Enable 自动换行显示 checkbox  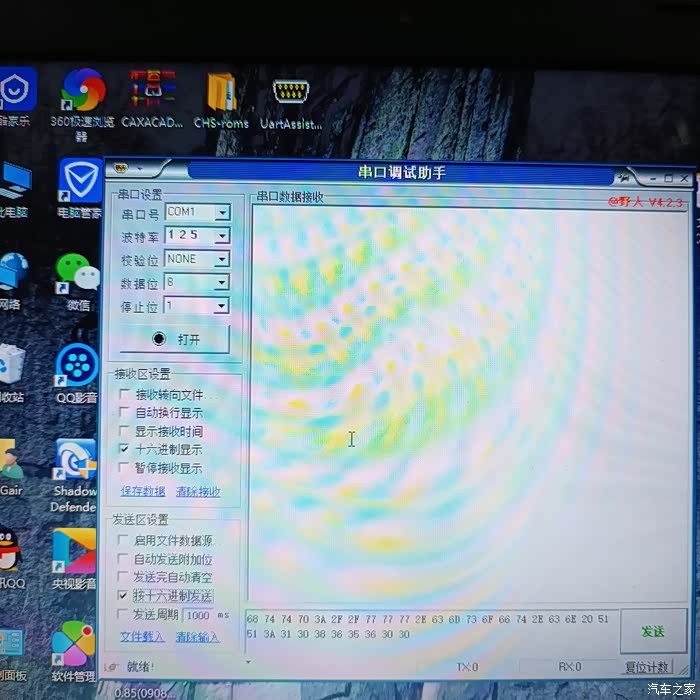(124, 412)
